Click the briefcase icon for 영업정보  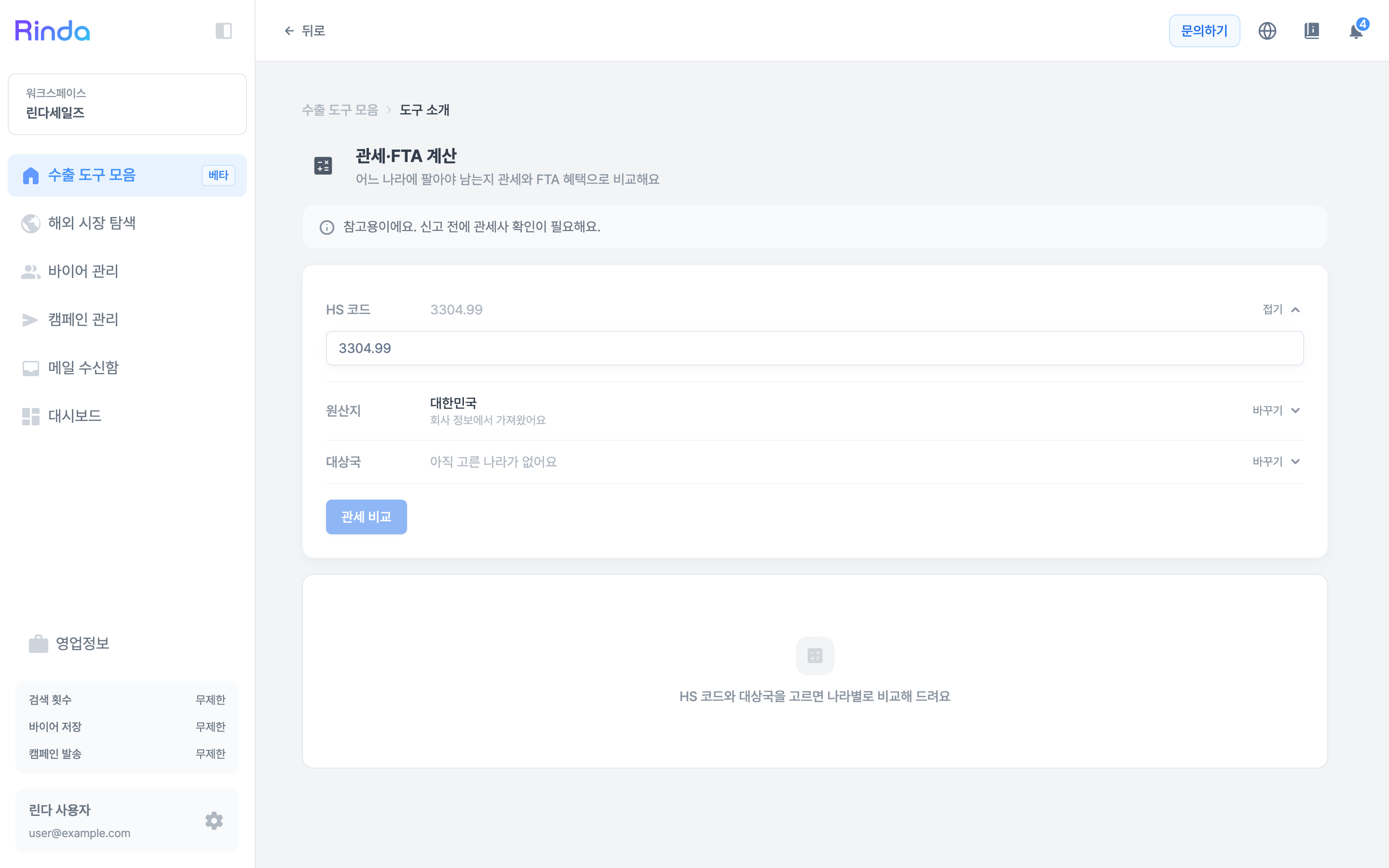point(39,644)
